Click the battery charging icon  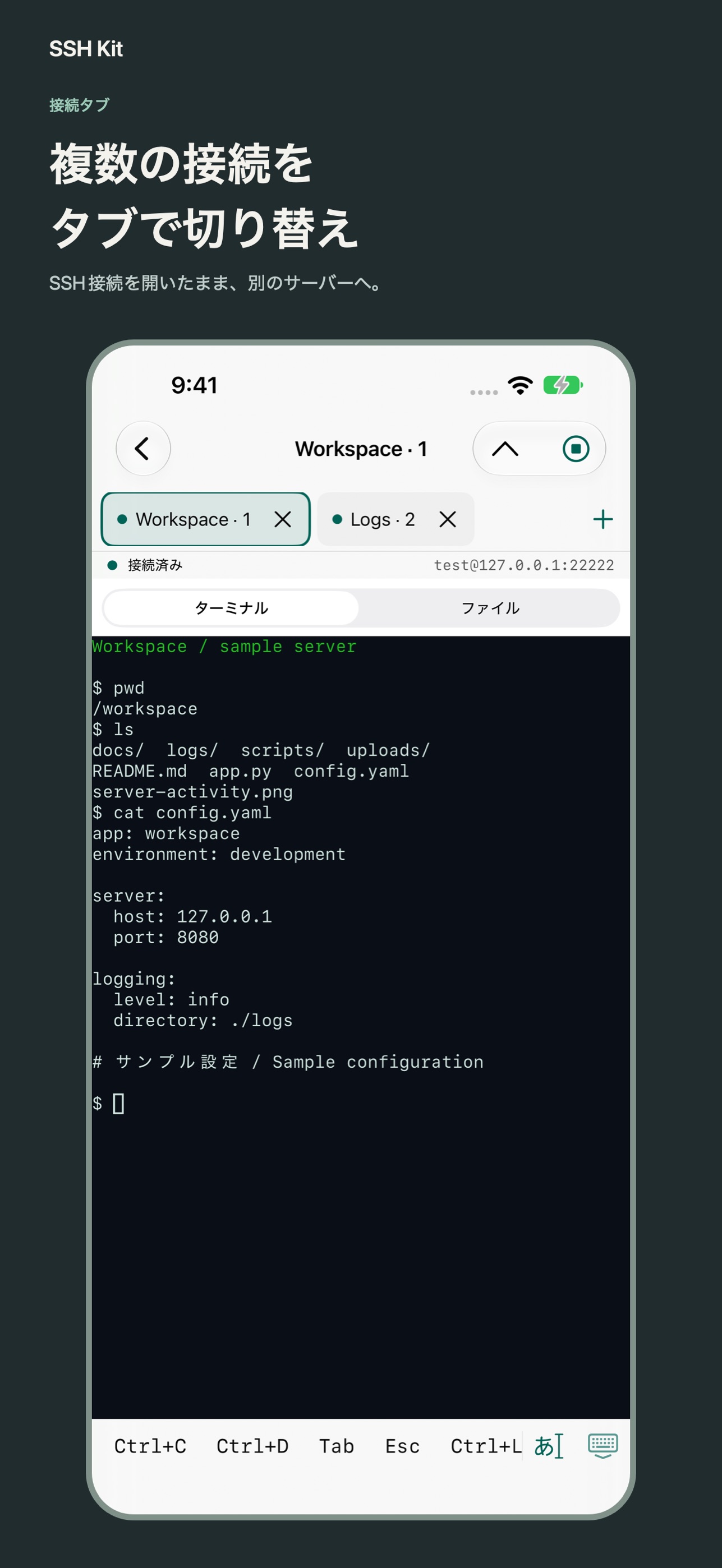click(x=563, y=385)
